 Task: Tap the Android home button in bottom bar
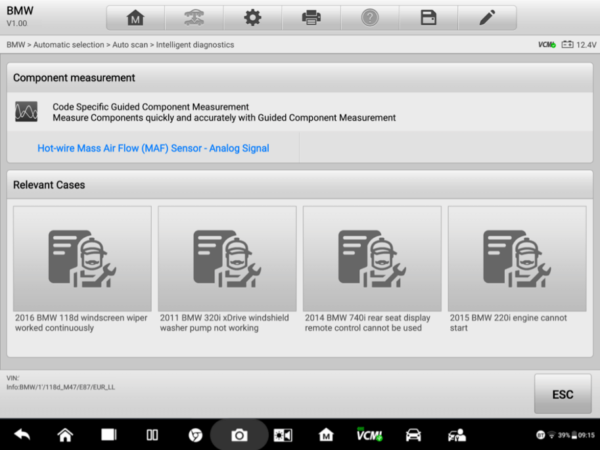coord(65,435)
